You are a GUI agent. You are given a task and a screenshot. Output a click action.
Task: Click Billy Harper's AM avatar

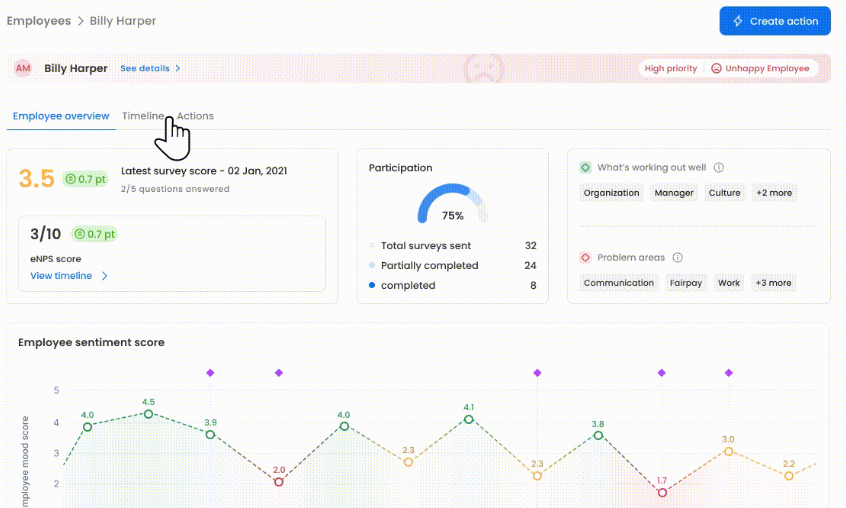pos(23,68)
